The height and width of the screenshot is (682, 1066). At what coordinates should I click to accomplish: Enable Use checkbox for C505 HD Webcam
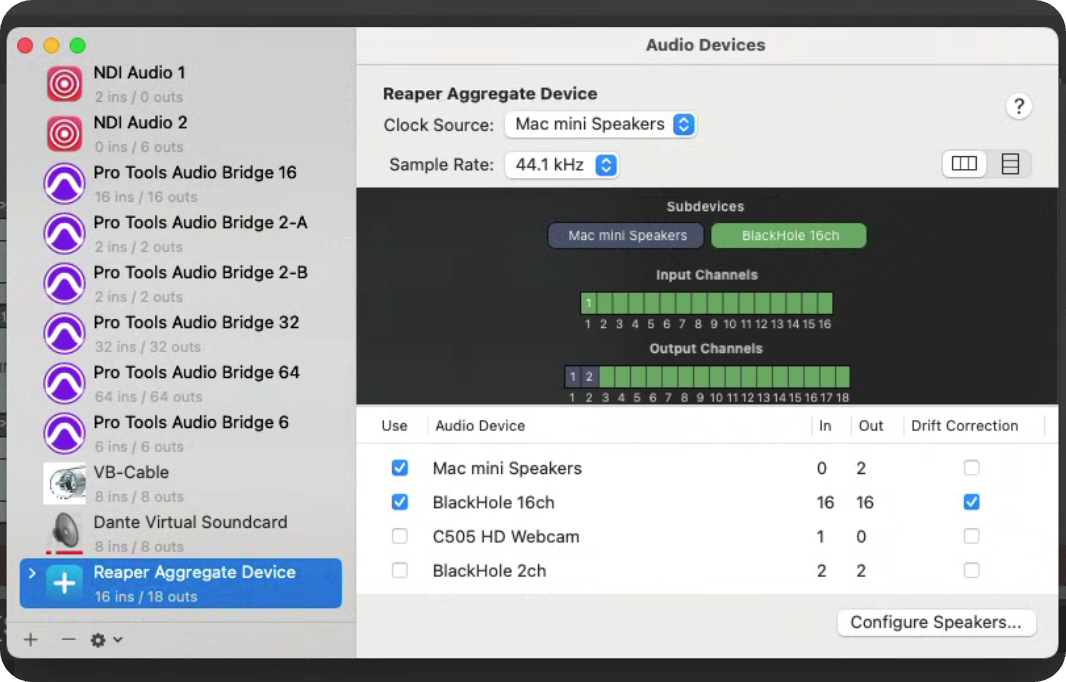(400, 536)
